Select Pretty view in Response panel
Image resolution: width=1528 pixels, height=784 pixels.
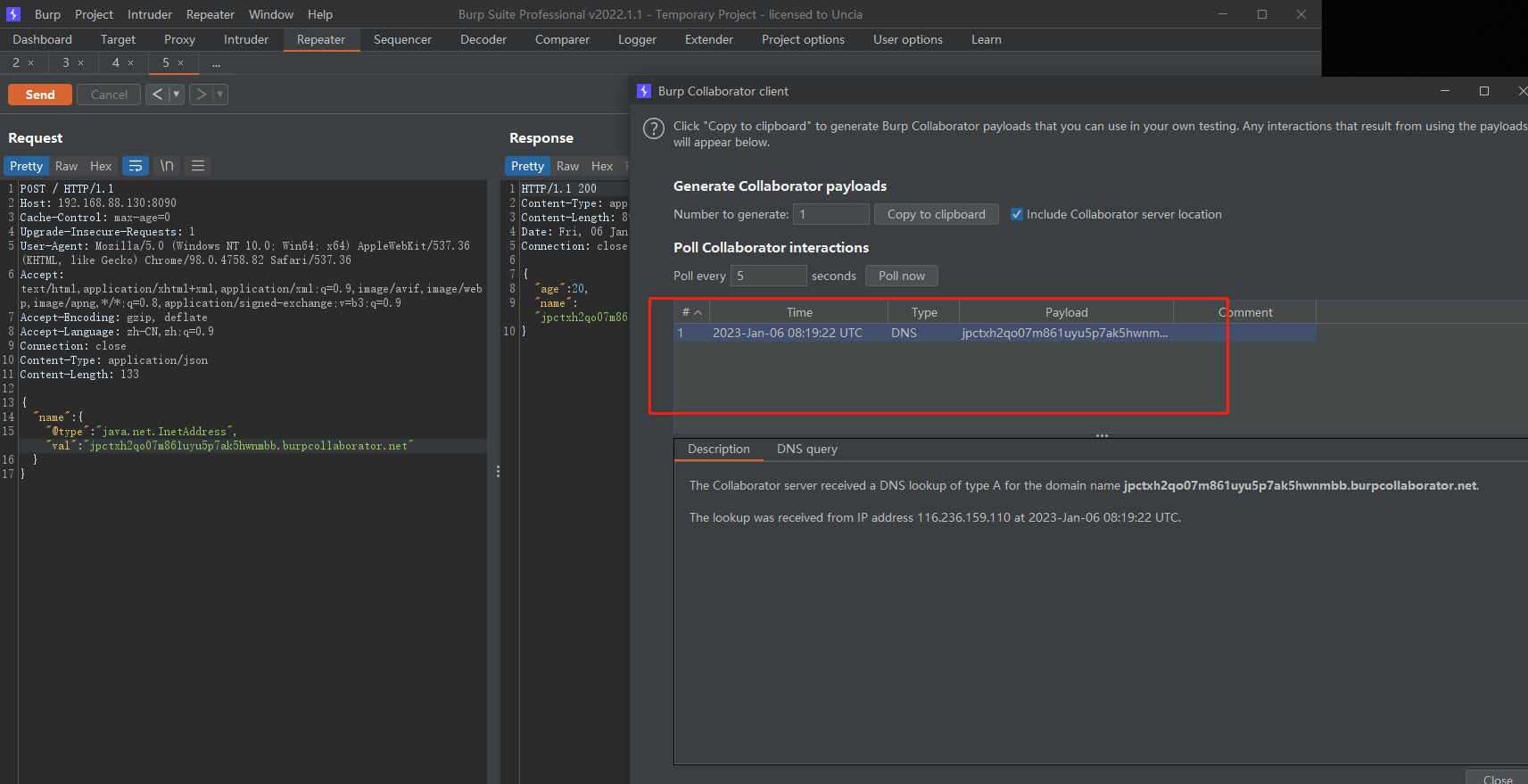527,166
